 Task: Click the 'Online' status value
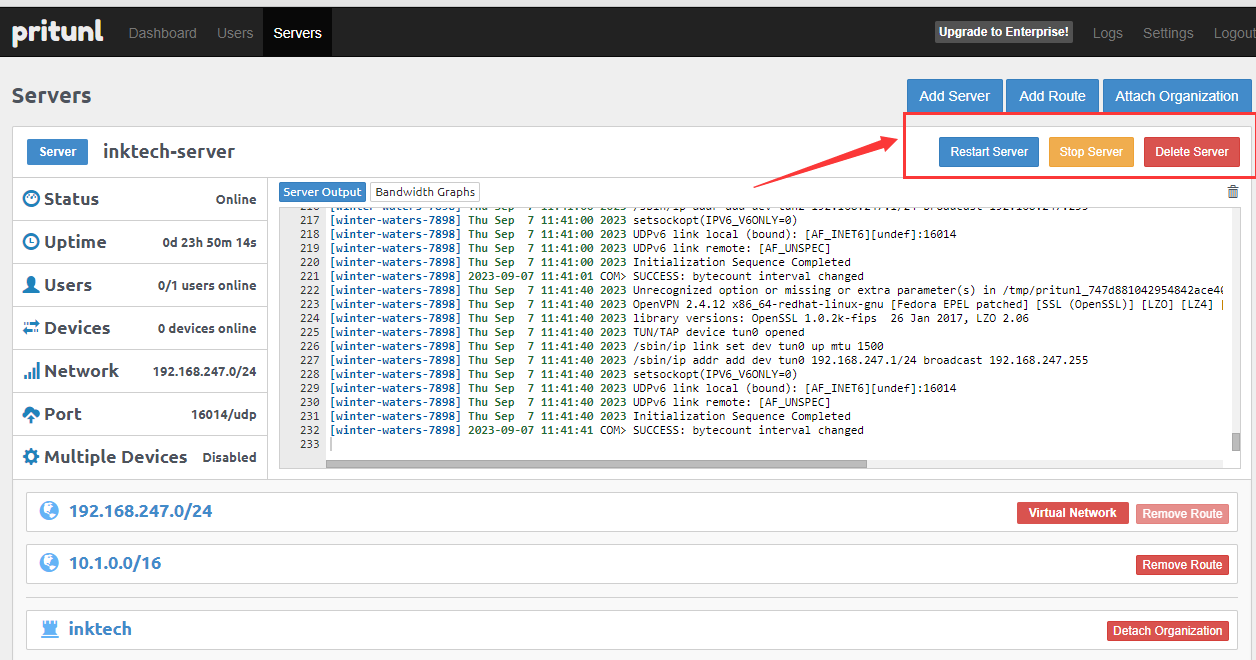point(236,199)
